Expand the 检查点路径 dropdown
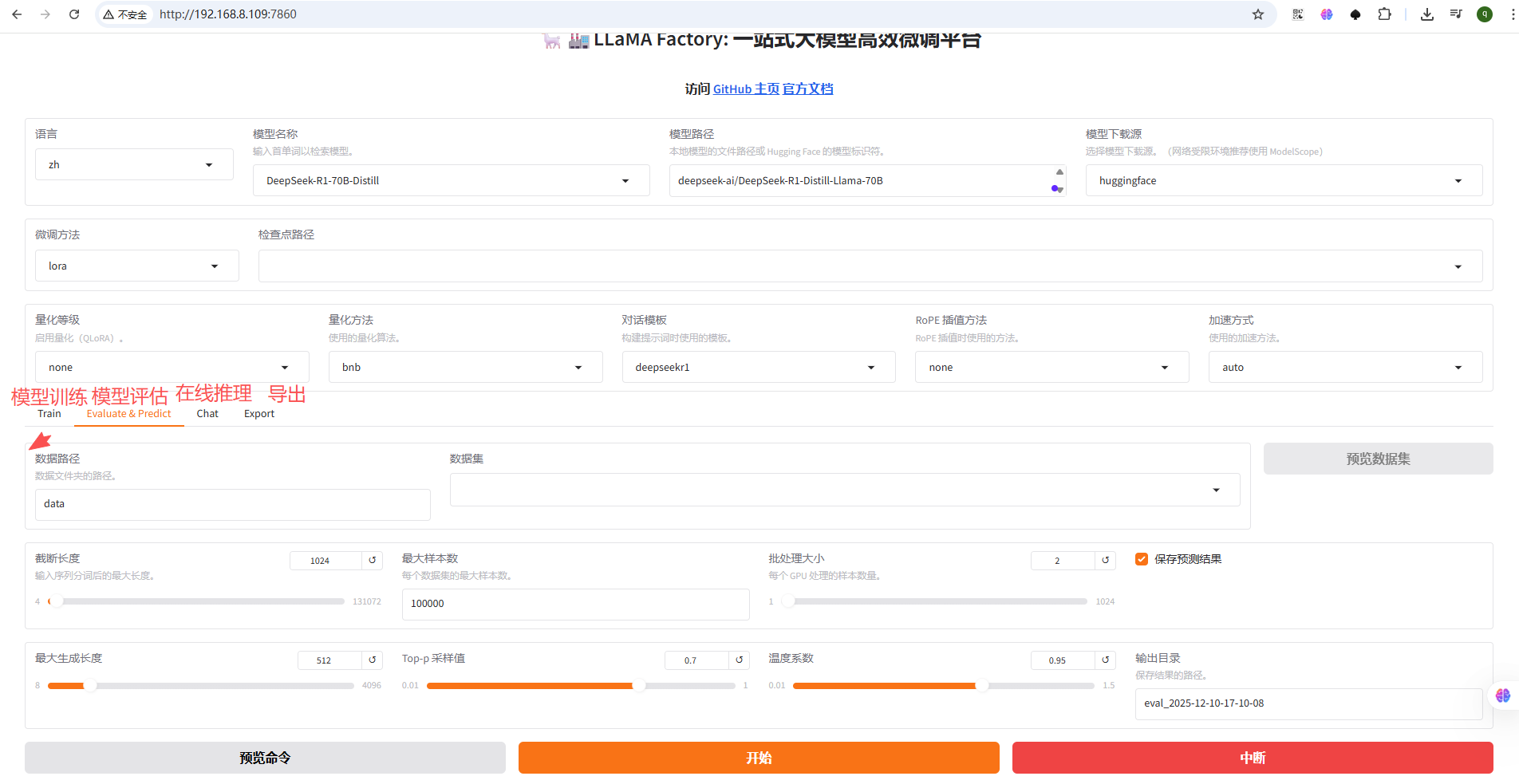The height and width of the screenshot is (784, 1519). (x=870, y=266)
